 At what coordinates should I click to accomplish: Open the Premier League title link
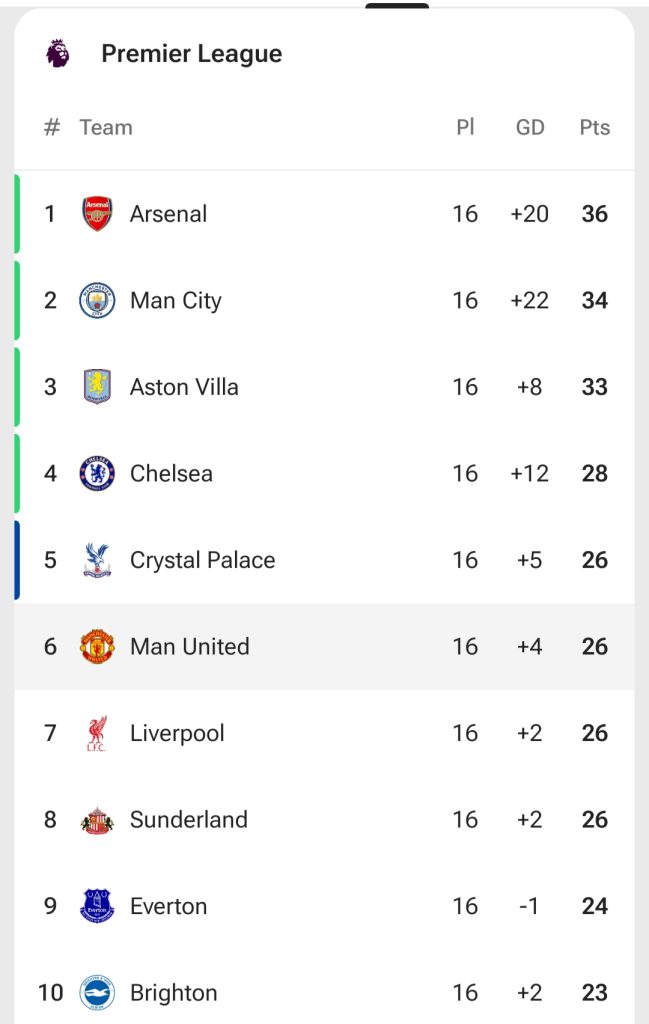[191, 54]
